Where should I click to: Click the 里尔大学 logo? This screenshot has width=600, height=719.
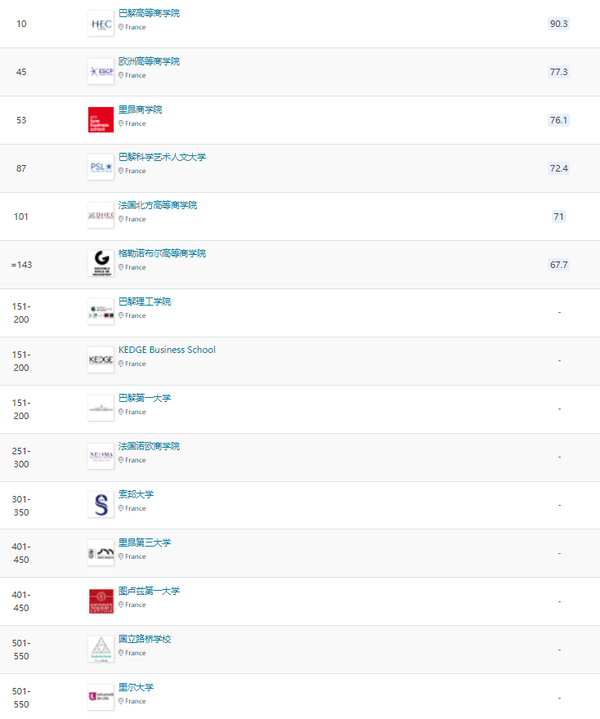(x=101, y=696)
